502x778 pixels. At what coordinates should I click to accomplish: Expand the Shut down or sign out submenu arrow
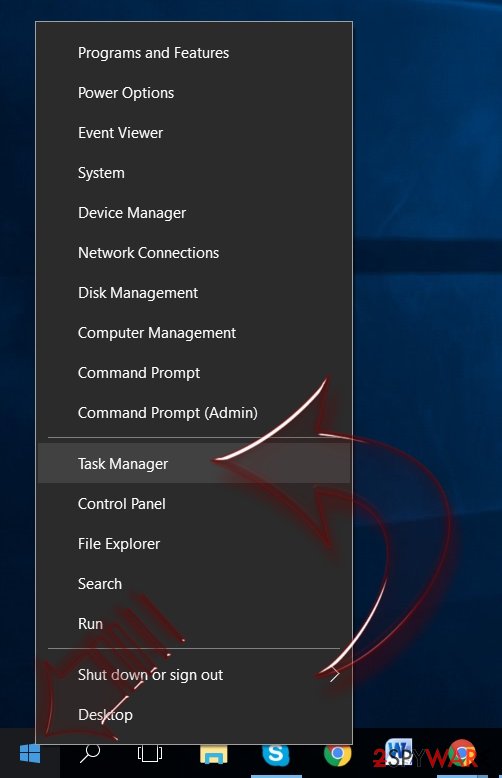pyautogui.click(x=335, y=674)
